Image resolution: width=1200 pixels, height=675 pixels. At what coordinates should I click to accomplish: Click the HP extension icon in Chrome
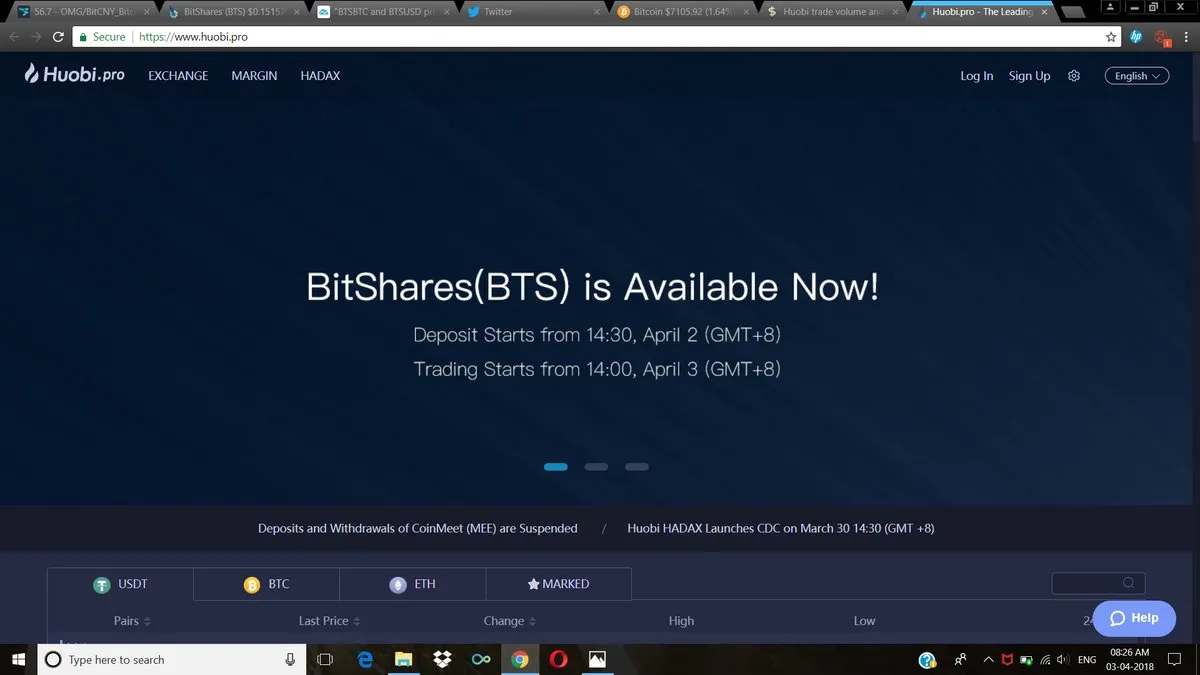coord(1137,37)
